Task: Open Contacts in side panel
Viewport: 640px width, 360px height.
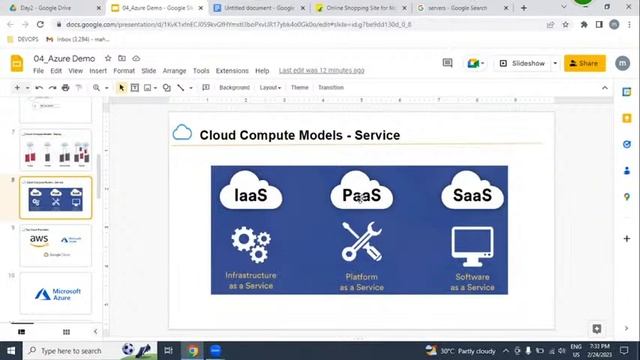Action: (627, 171)
